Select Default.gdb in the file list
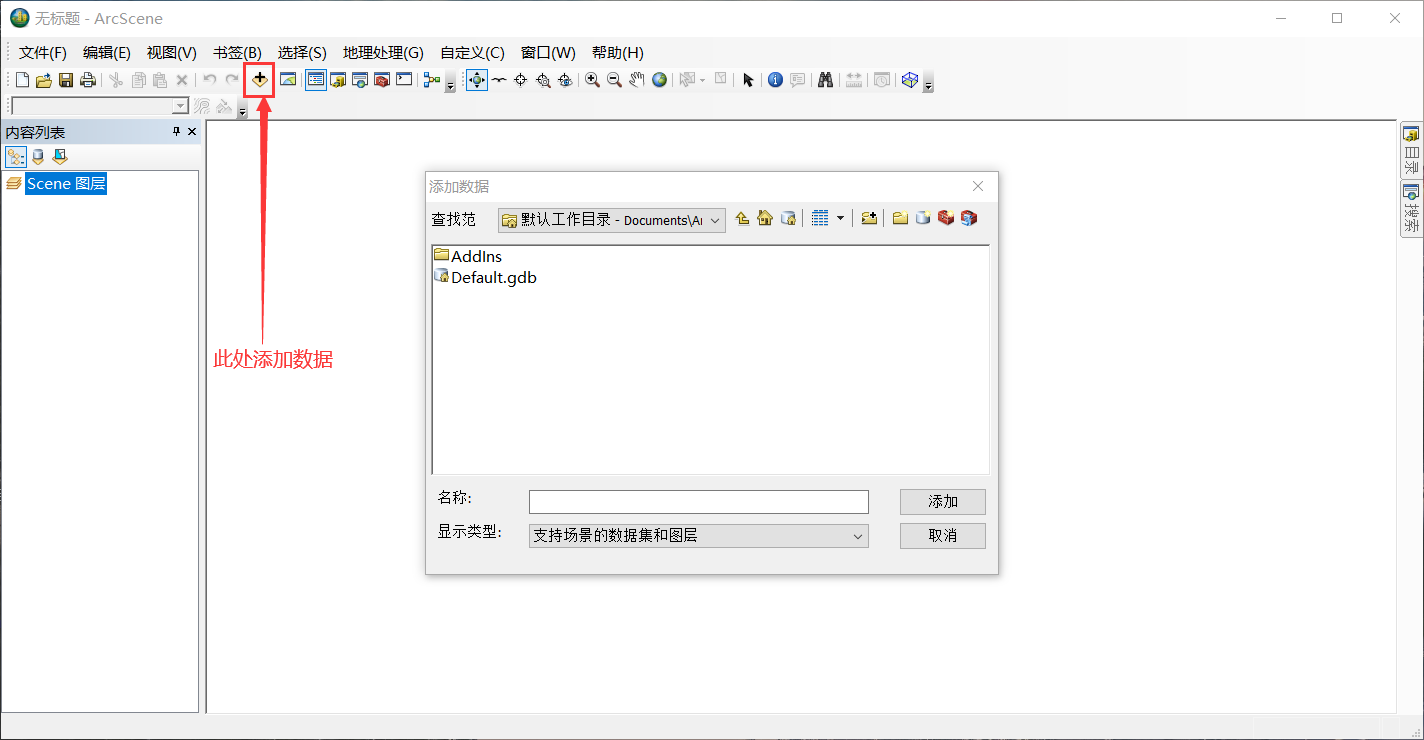 click(485, 277)
